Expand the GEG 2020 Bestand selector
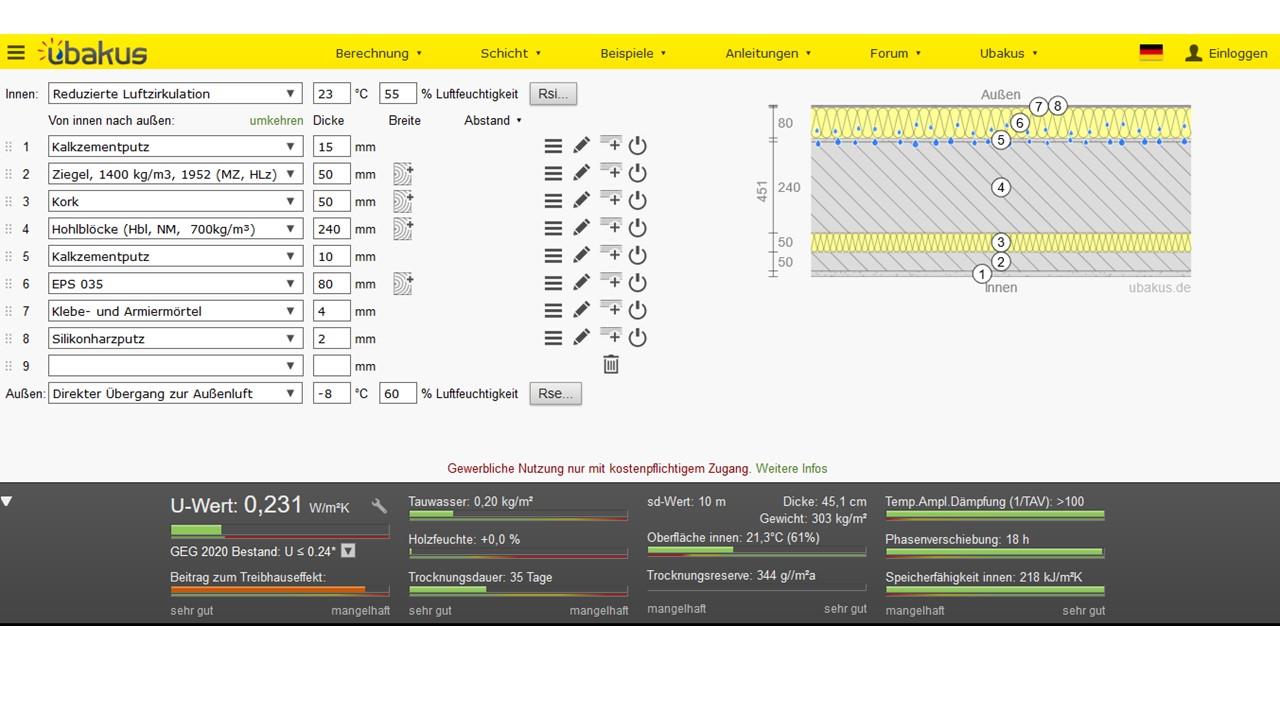The width and height of the screenshot is (1280, 720). [x=348, y=551]
